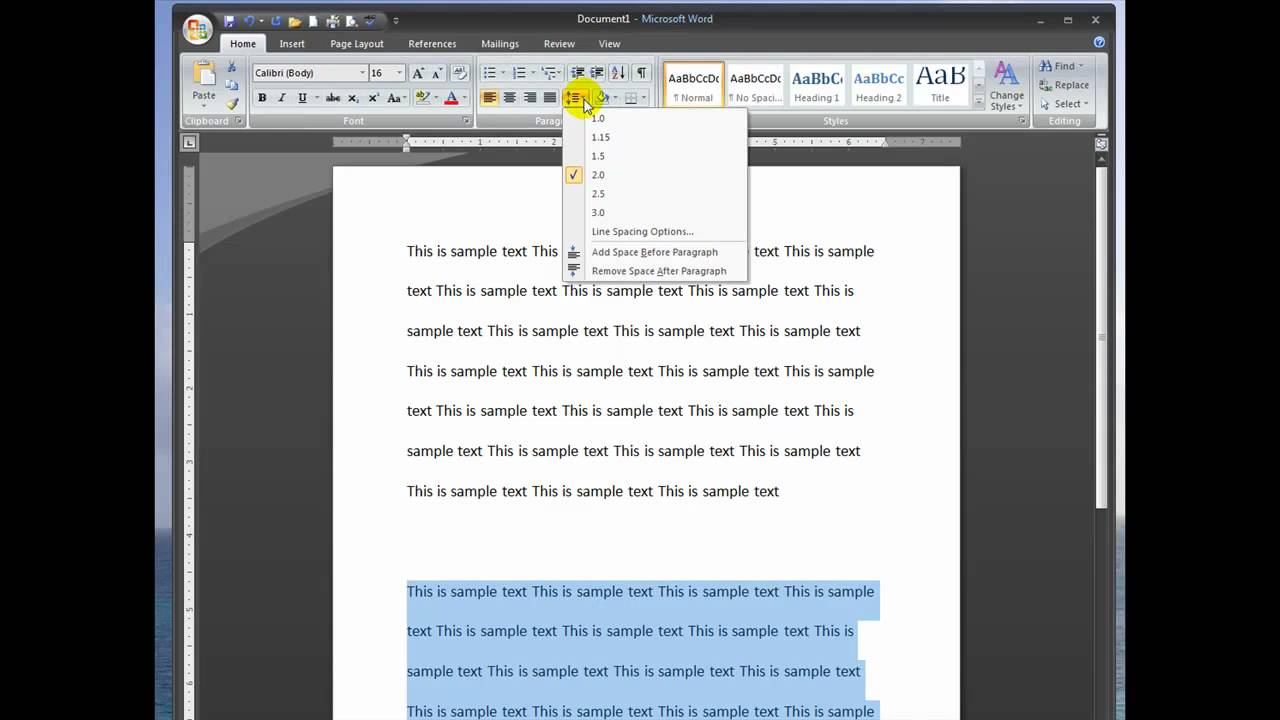The width and height of the screenshot is (1280, 720).
Task: Toggle Justify alignment
Action: coord(550,98)
